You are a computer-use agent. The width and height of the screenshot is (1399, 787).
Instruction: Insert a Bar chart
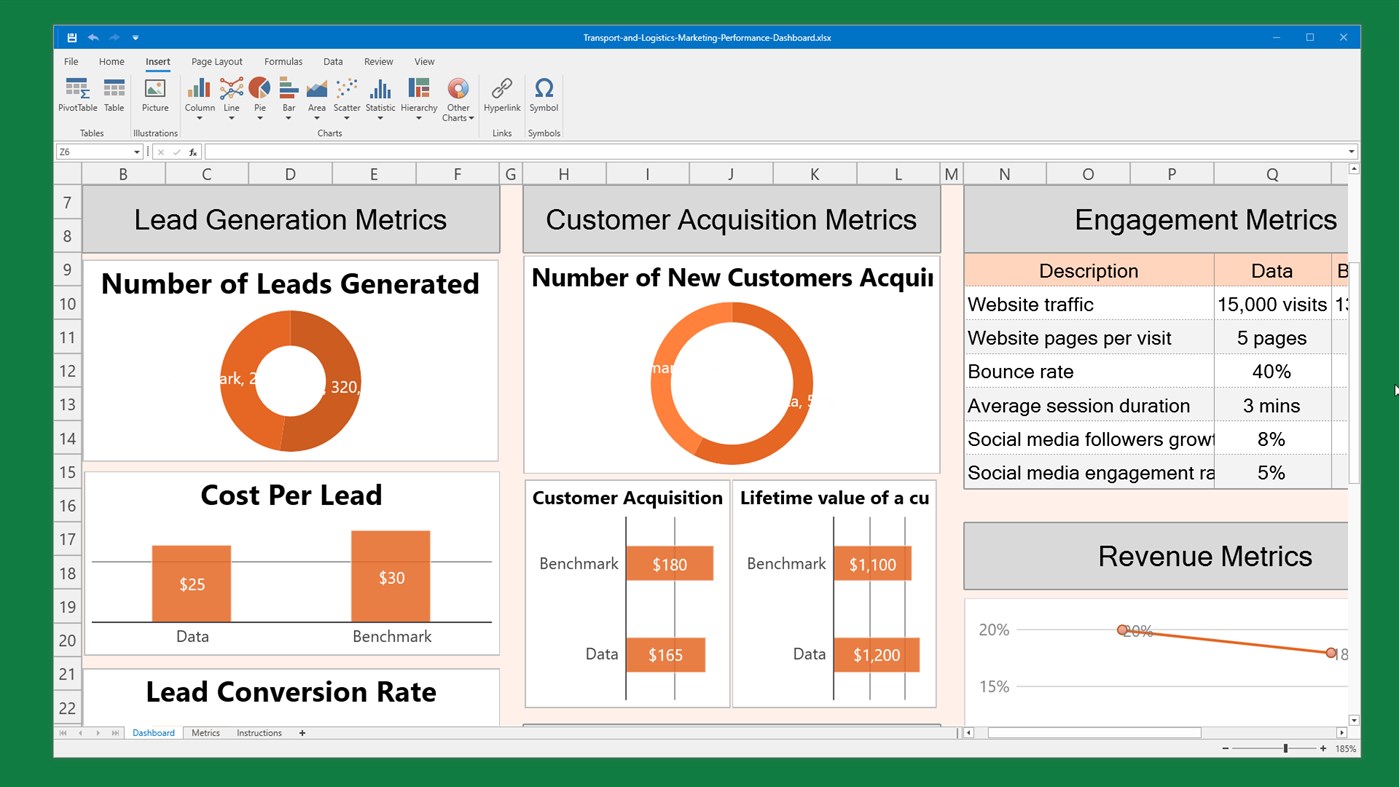click(x=288, y=97)
